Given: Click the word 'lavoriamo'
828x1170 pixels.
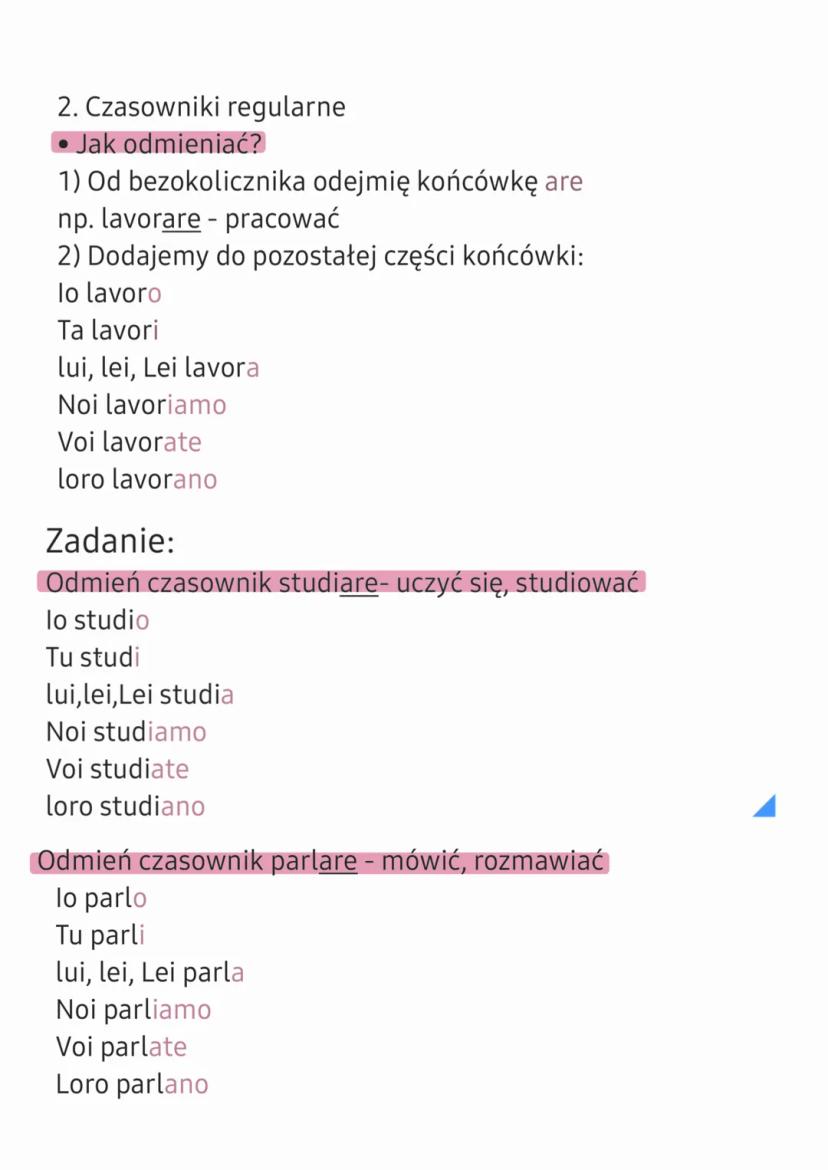Looking at the screenshot, I should coord(166,405).
